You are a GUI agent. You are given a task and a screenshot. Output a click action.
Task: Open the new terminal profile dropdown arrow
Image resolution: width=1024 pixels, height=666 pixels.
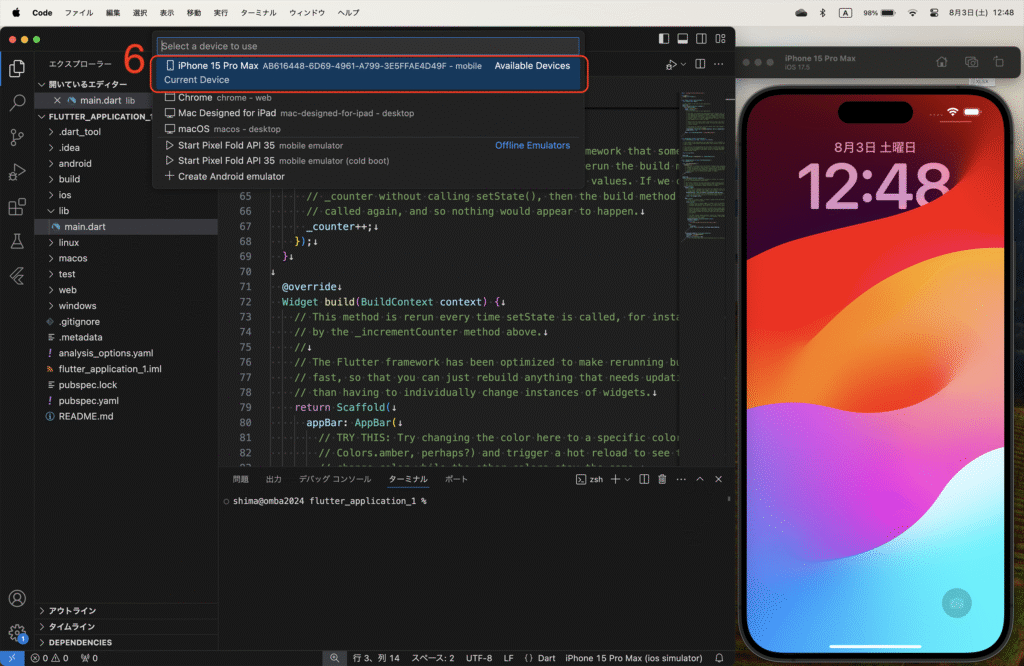click(x=628, y=479)
